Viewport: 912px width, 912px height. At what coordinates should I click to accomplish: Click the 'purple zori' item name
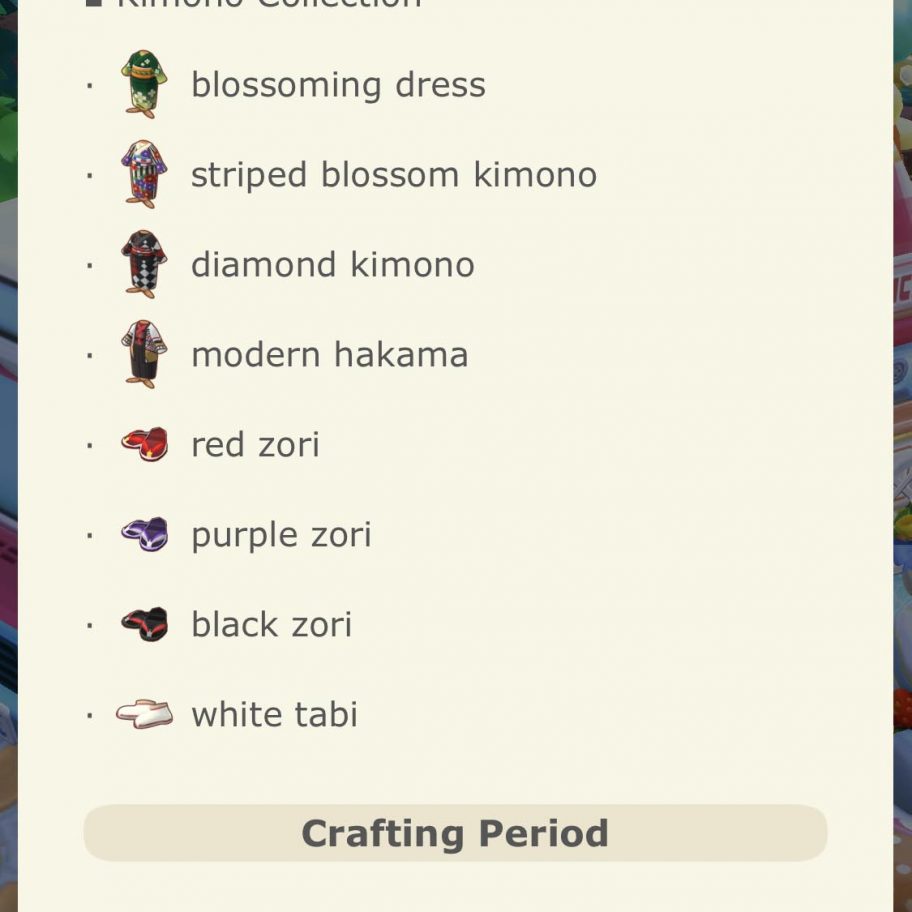[281, 536]
